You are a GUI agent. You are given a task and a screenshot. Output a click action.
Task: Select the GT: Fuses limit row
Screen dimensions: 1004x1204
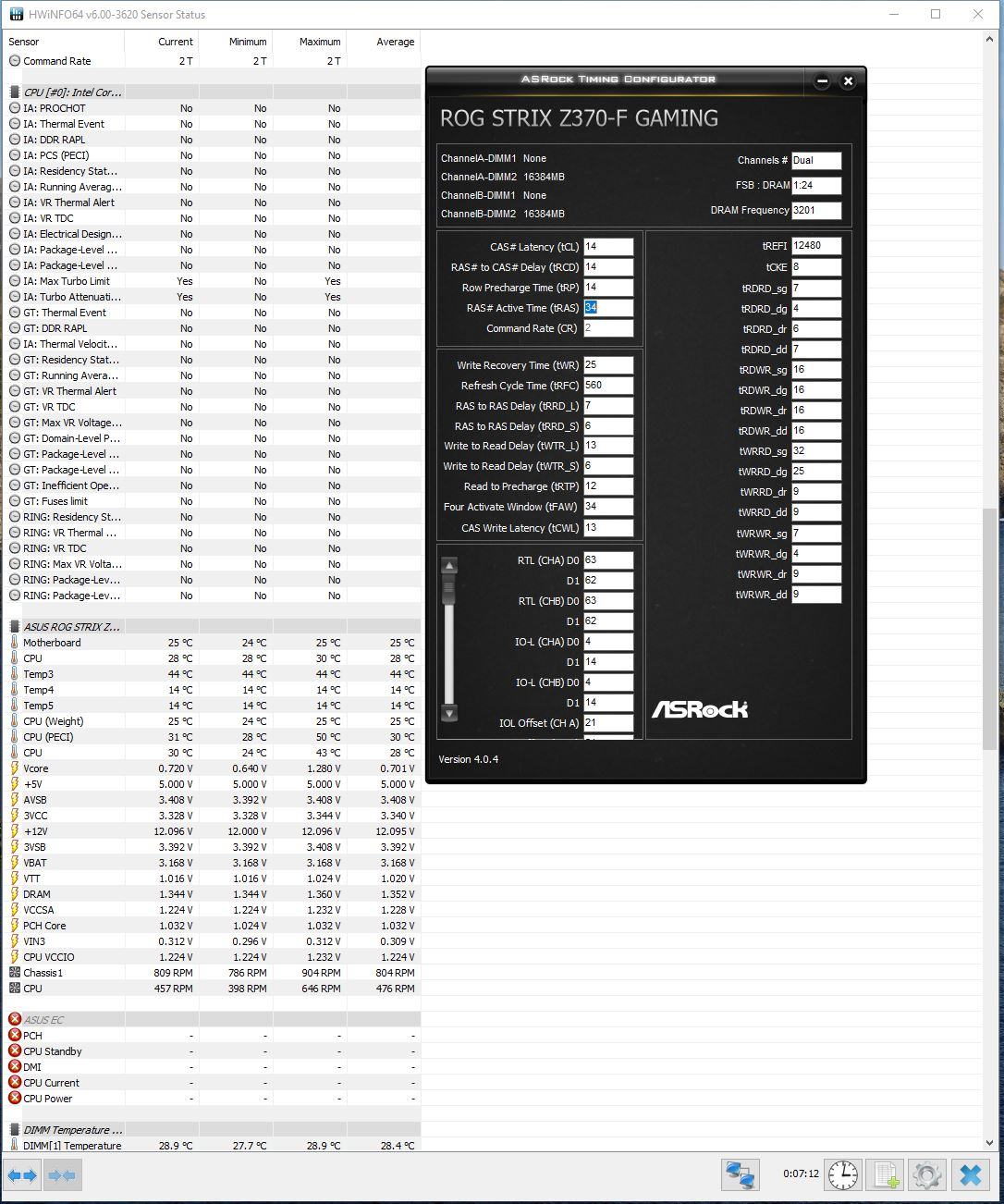[x=212, y=501]
